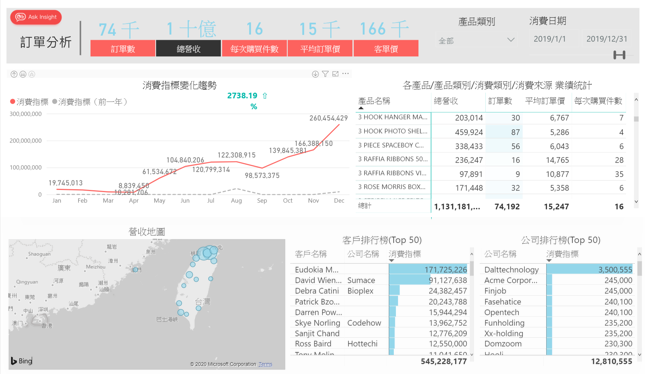Click the start date field 2019/1/1
Screen dimensions: 645x374
(x=550, y=39)
